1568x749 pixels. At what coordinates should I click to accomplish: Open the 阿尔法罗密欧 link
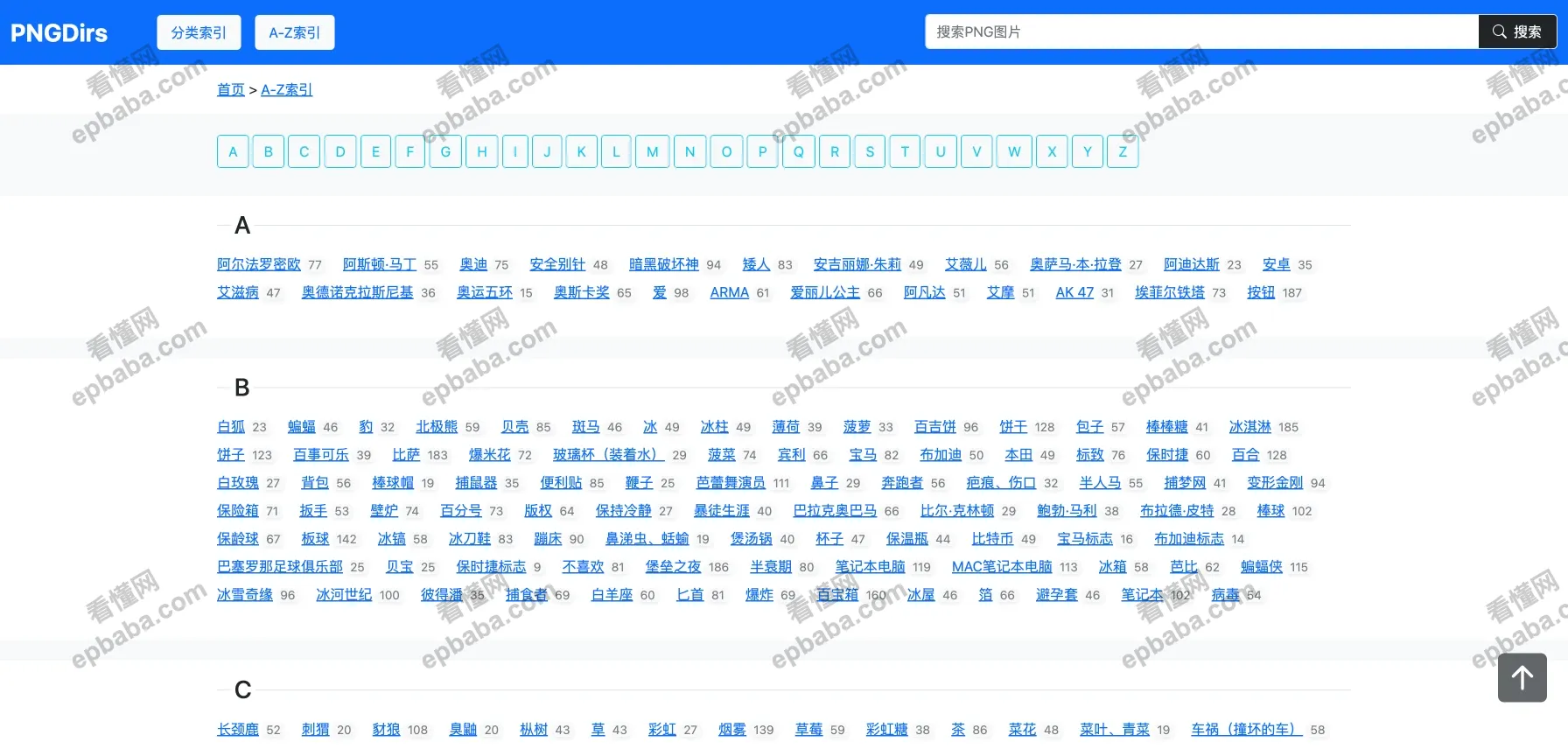pyautogui.click(x=259, y=264)
